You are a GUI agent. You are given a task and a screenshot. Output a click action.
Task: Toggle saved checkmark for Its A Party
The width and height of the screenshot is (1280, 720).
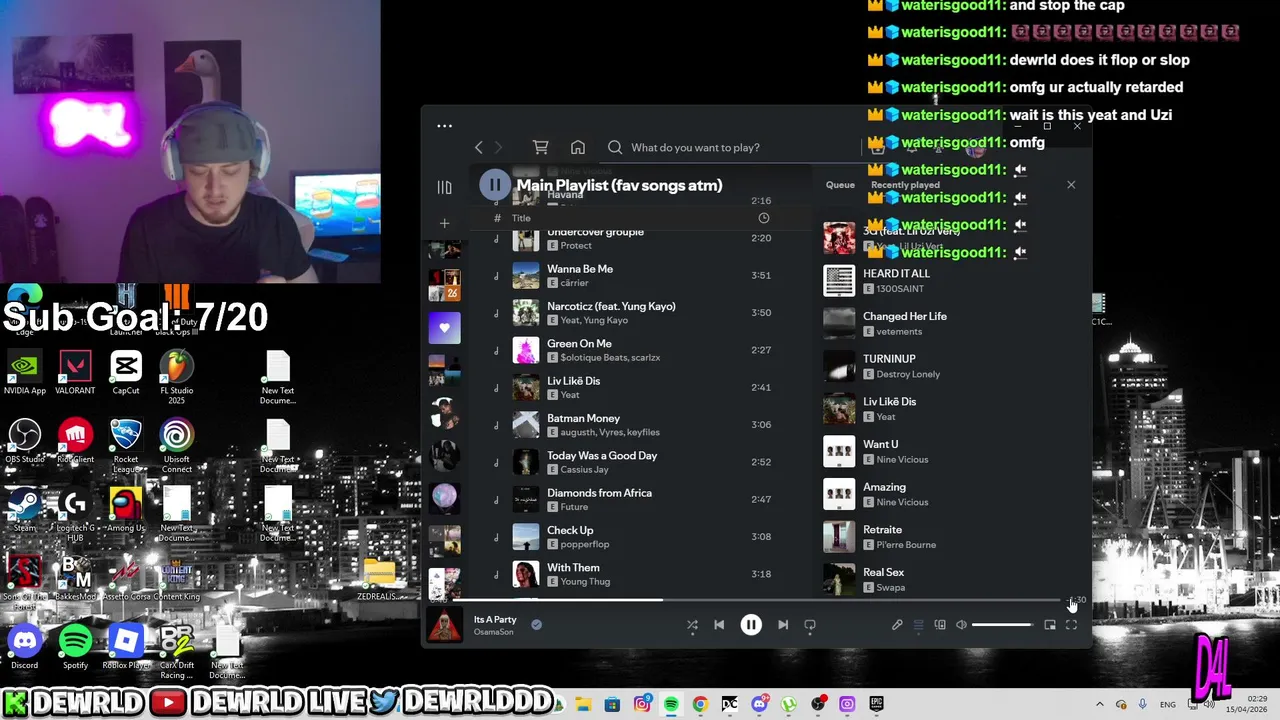536,624
